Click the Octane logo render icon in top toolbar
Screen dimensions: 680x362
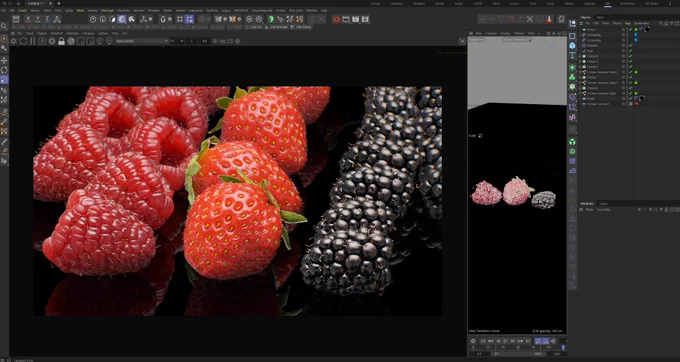tap(336, 19)
